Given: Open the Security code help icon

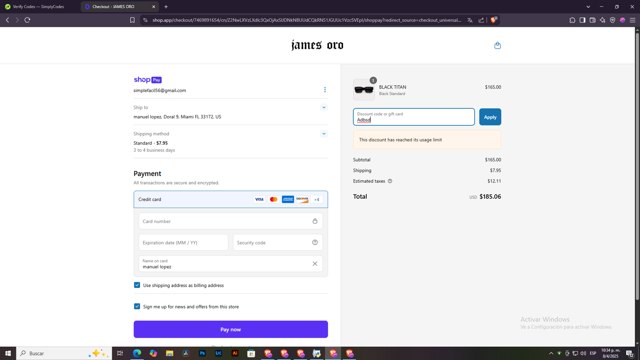Looking at the screenshot, I should (315, 242).
